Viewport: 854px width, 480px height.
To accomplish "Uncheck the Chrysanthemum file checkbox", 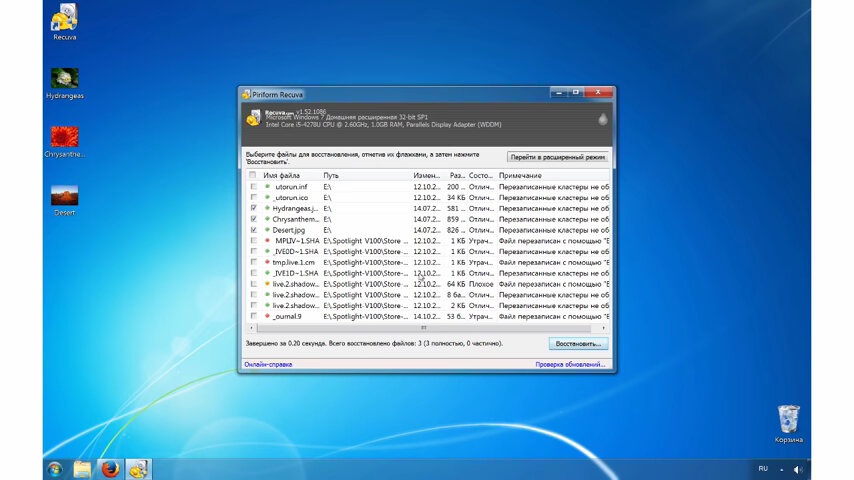I will click(254, 219).
